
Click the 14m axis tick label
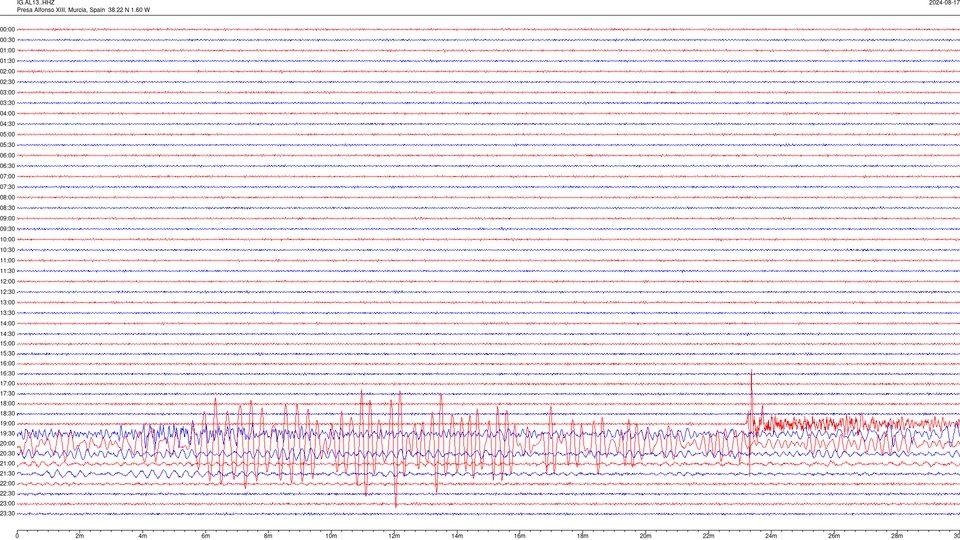click(457, 536)
